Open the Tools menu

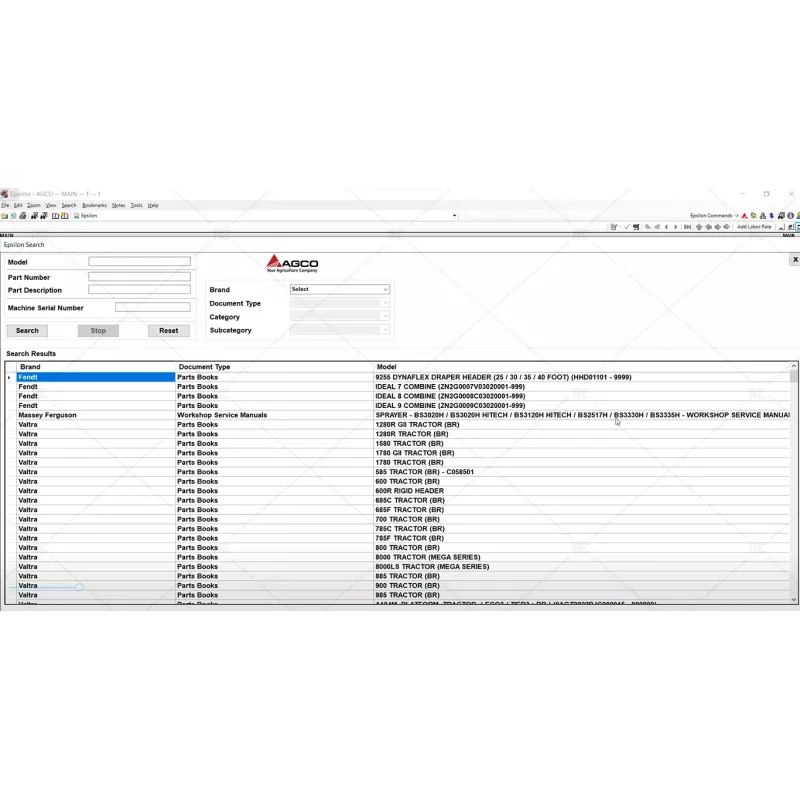coord(137,205)
